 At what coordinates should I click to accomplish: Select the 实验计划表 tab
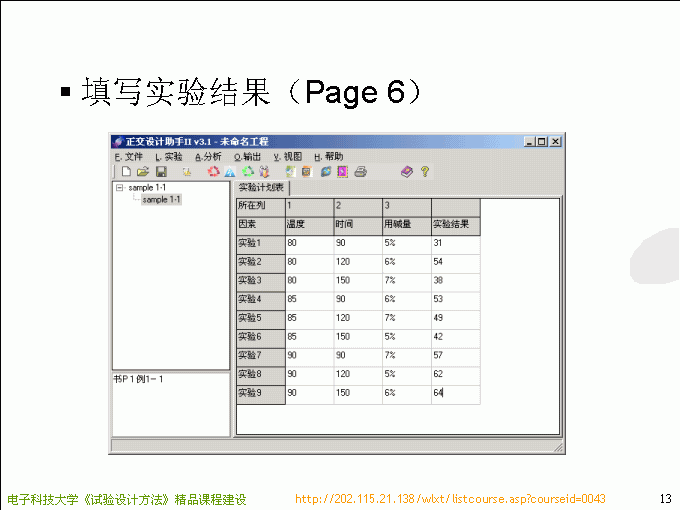point(261,188)
